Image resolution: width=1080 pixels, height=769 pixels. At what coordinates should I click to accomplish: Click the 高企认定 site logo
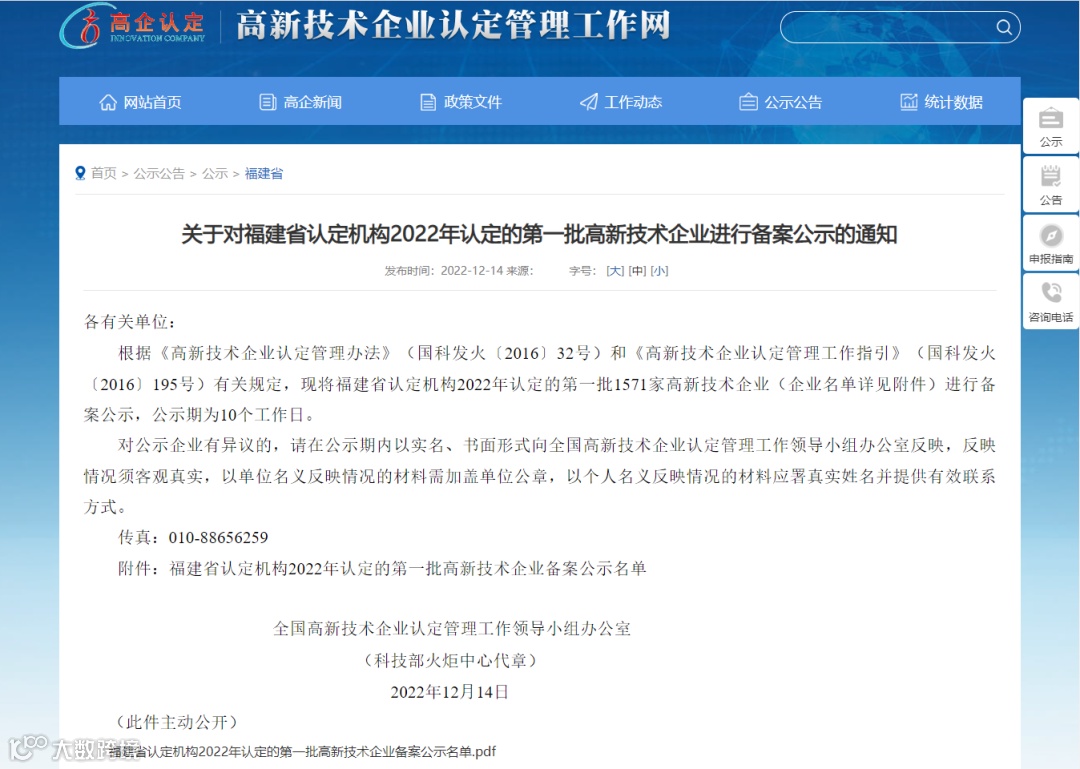tap(134, 26)
